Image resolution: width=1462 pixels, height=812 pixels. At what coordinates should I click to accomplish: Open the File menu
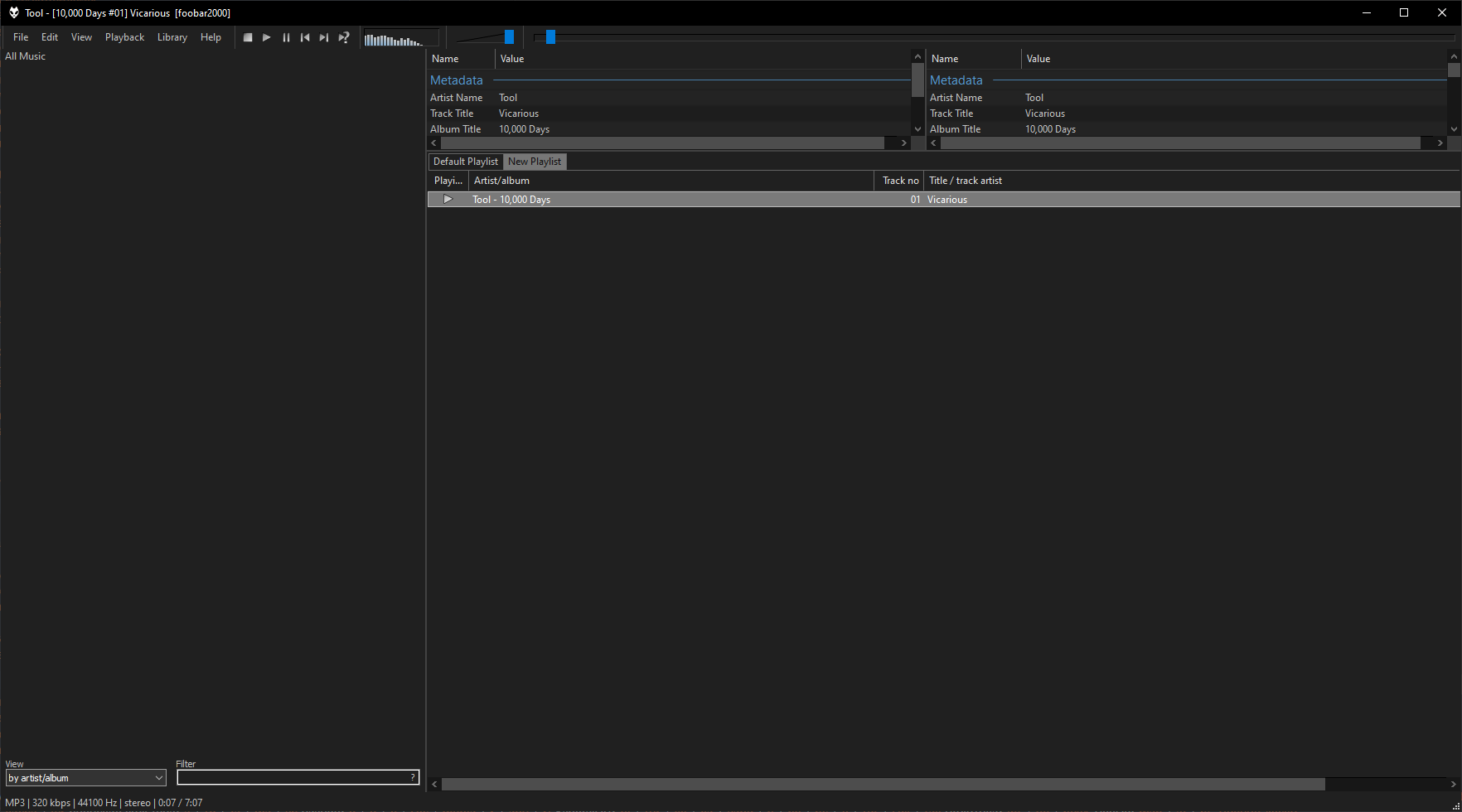[21, 37]
